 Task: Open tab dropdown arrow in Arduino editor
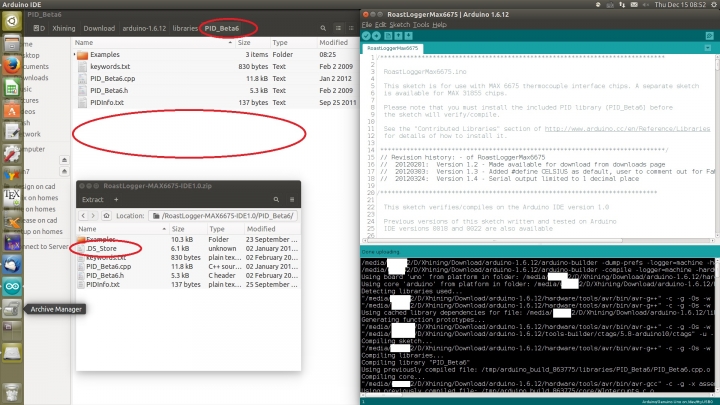coord(708,48)
